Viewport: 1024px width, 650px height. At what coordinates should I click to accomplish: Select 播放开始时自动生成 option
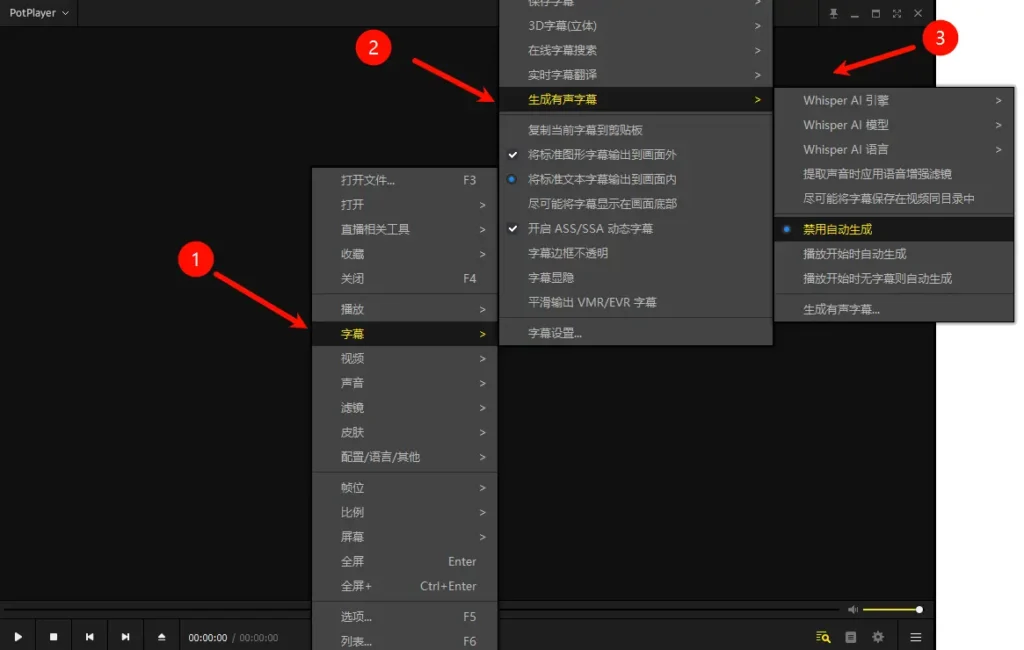pos(894,254)
